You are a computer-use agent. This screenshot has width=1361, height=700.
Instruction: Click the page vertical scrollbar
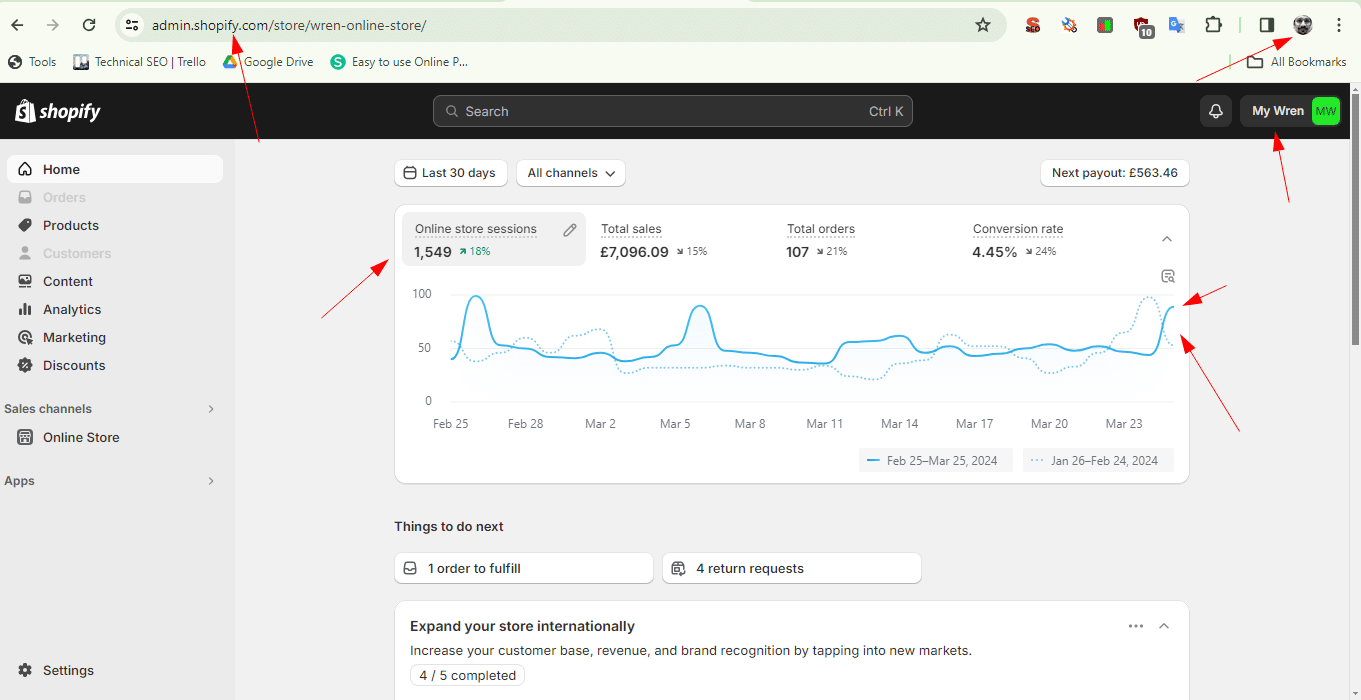click(x=1355, y=220)
